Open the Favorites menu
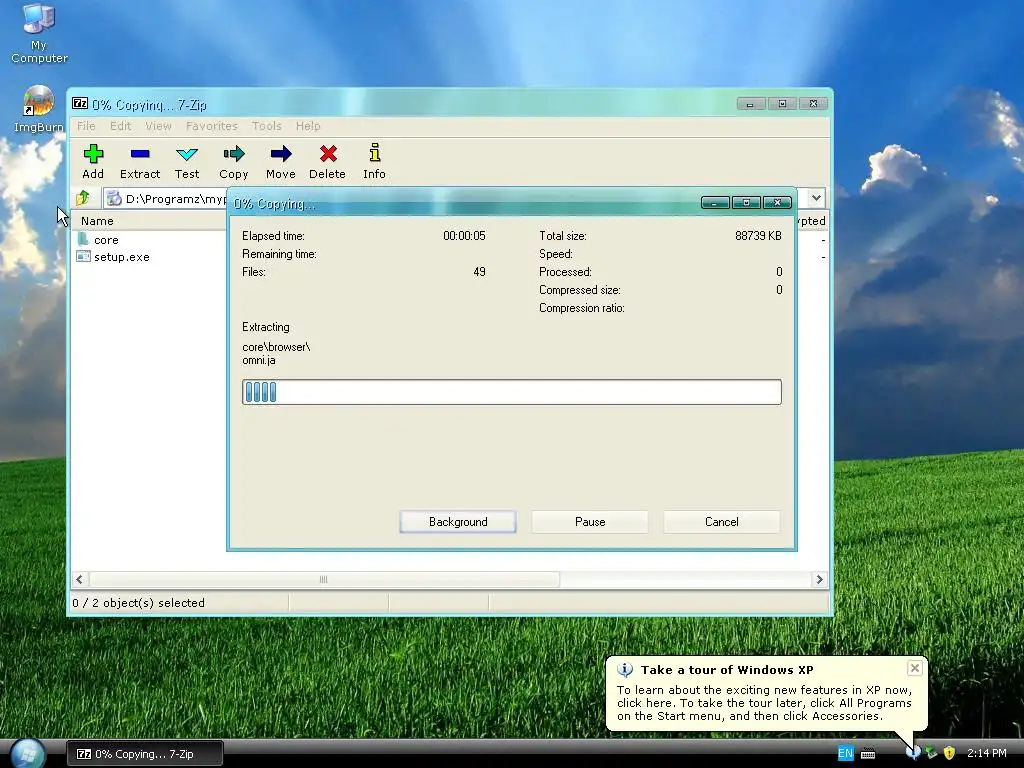1024x768 pixels. 212,126
